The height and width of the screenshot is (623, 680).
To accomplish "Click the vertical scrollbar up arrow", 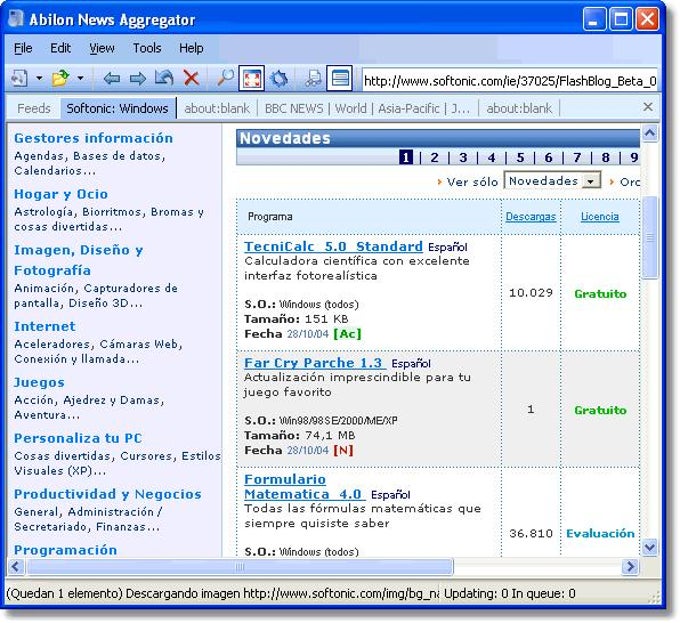I will pyautogui.click(x=650, y=133).
